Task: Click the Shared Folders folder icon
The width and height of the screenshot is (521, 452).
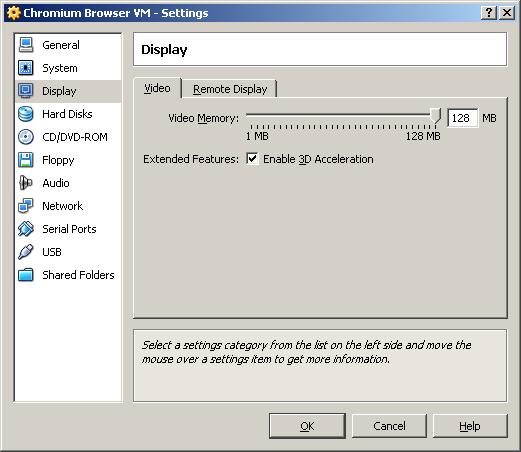Action: (26, 275)
